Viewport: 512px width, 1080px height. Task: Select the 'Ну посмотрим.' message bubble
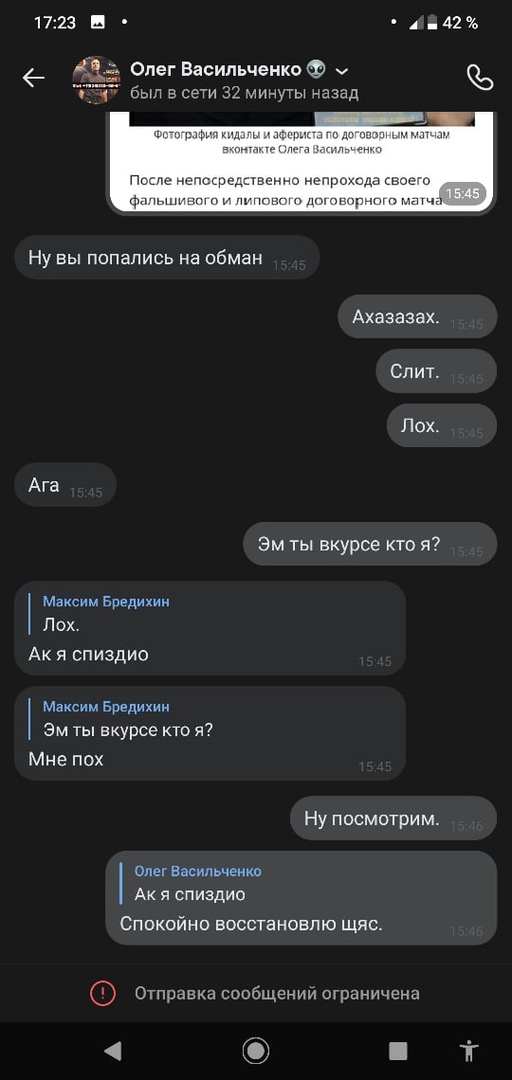pyautogui.click(x=393, y=818)
